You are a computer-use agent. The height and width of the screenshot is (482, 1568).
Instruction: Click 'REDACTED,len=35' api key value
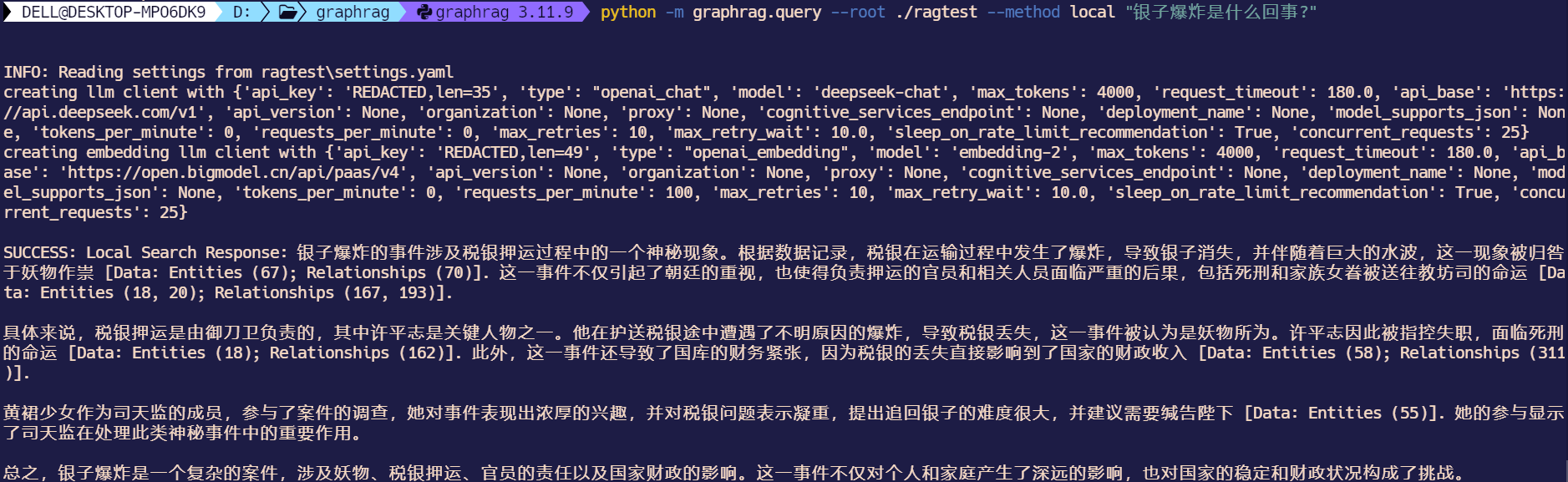point(425,92)
